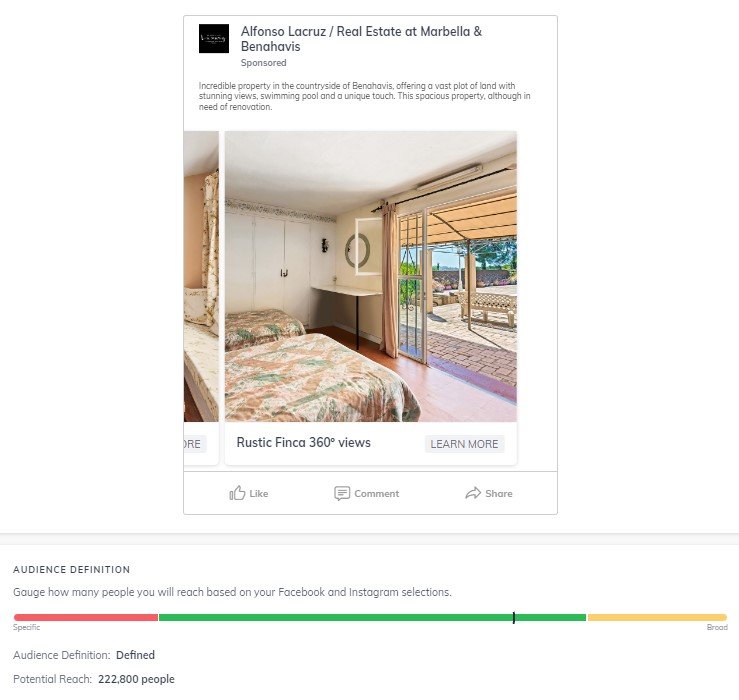
Task: Click the black marker on the audience gauge
Action: tap(514, 618)
